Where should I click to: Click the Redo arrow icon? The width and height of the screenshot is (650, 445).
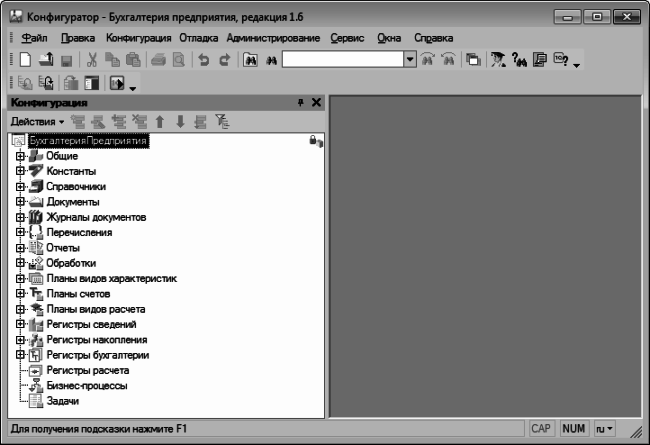coord(224,60)
